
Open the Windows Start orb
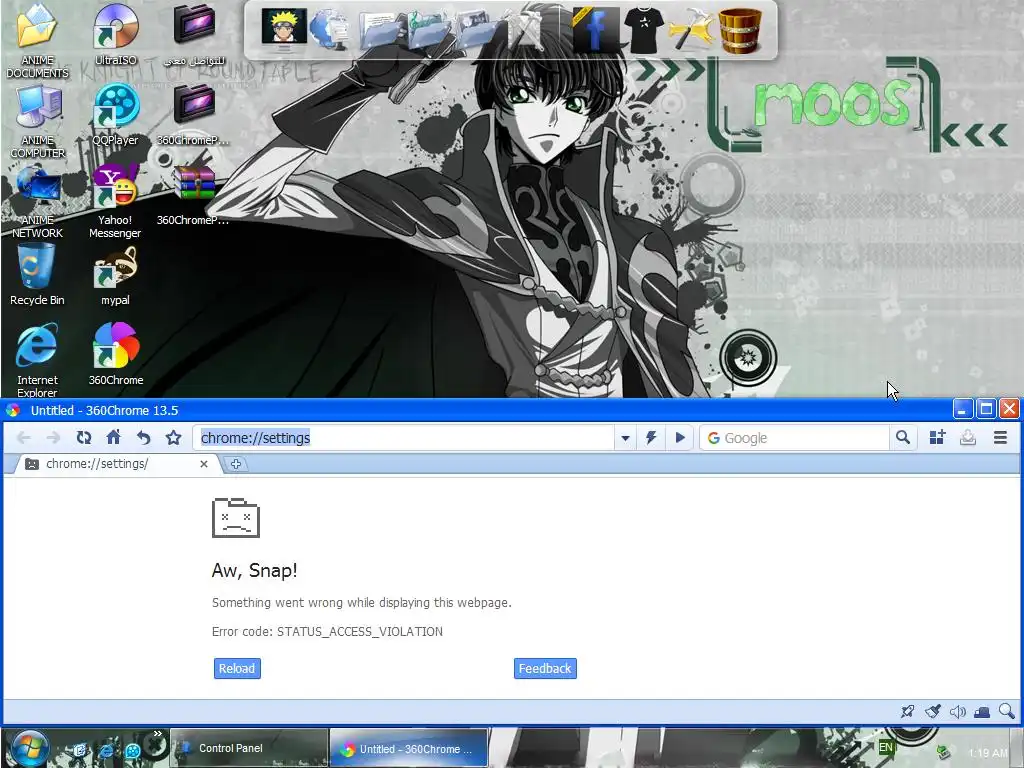click(x=29, y=748)
